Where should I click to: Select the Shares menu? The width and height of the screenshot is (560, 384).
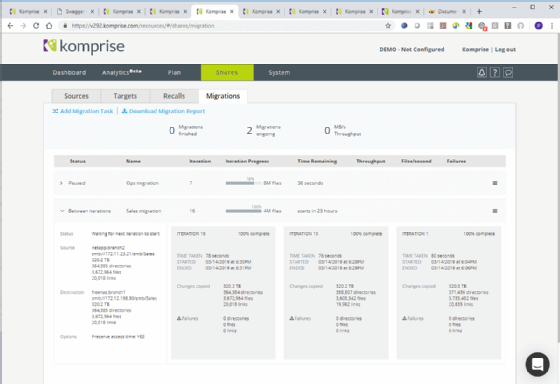227,73
